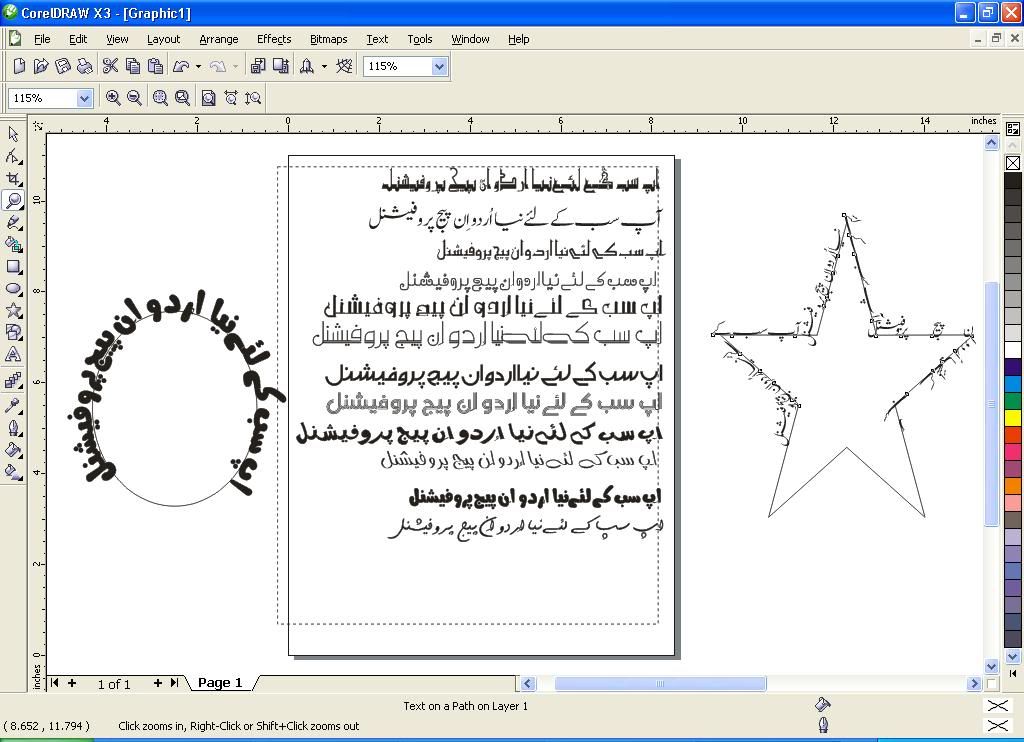1024x742 pixels.
Task: Select the Eyedropper tool
Action: pos(13,406)
